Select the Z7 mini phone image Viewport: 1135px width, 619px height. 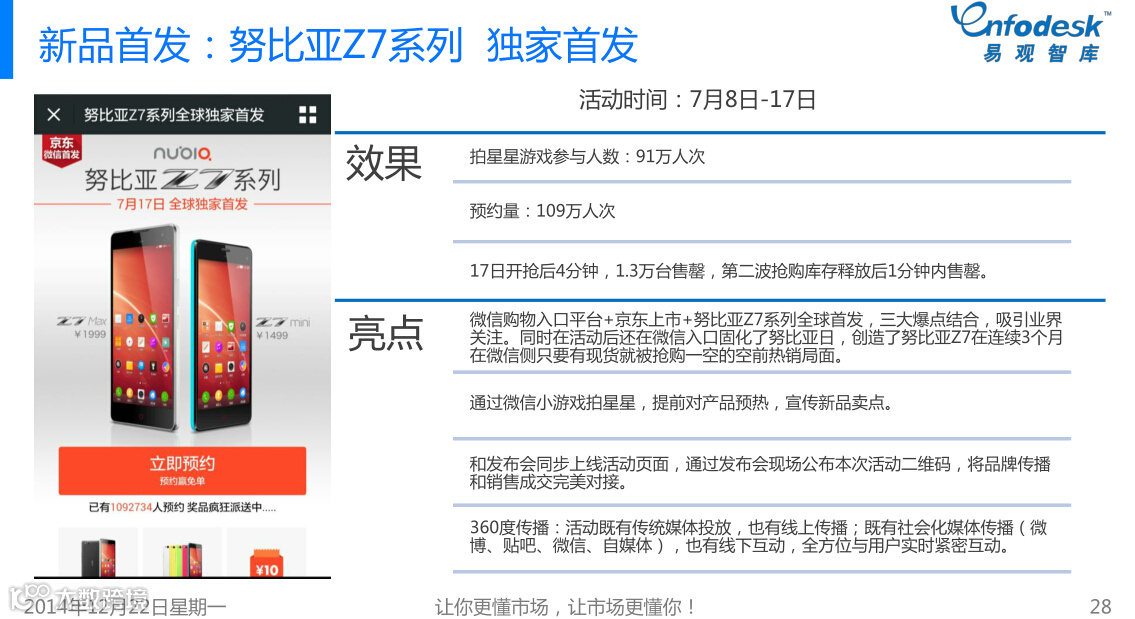click(x=222, y=334)
